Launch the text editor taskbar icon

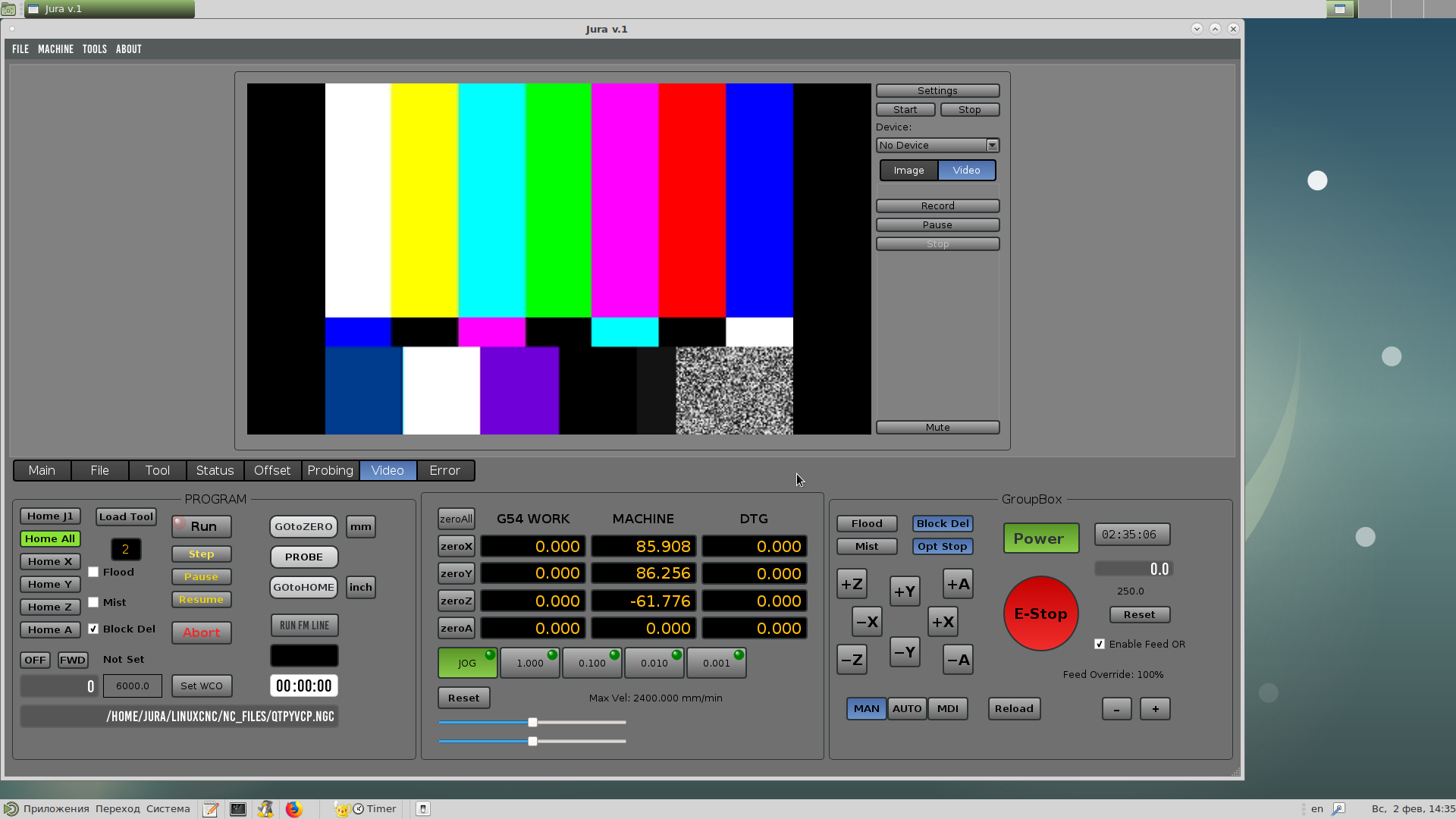(211, 809)
